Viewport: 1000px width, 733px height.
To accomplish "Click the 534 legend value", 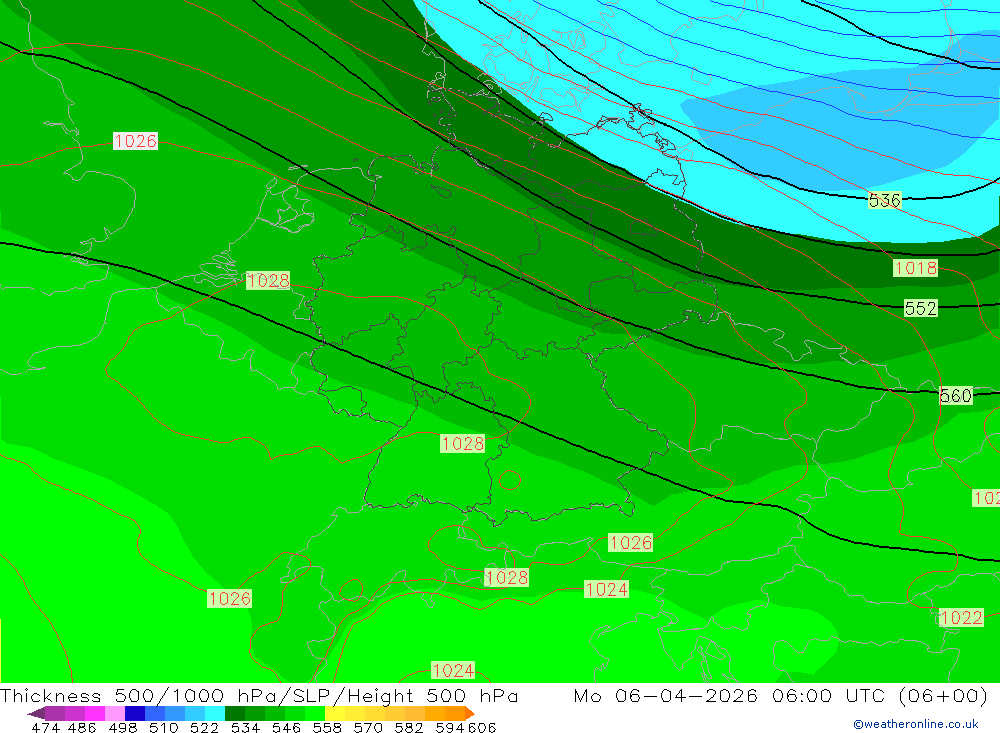I will click(x=246, y=728).
